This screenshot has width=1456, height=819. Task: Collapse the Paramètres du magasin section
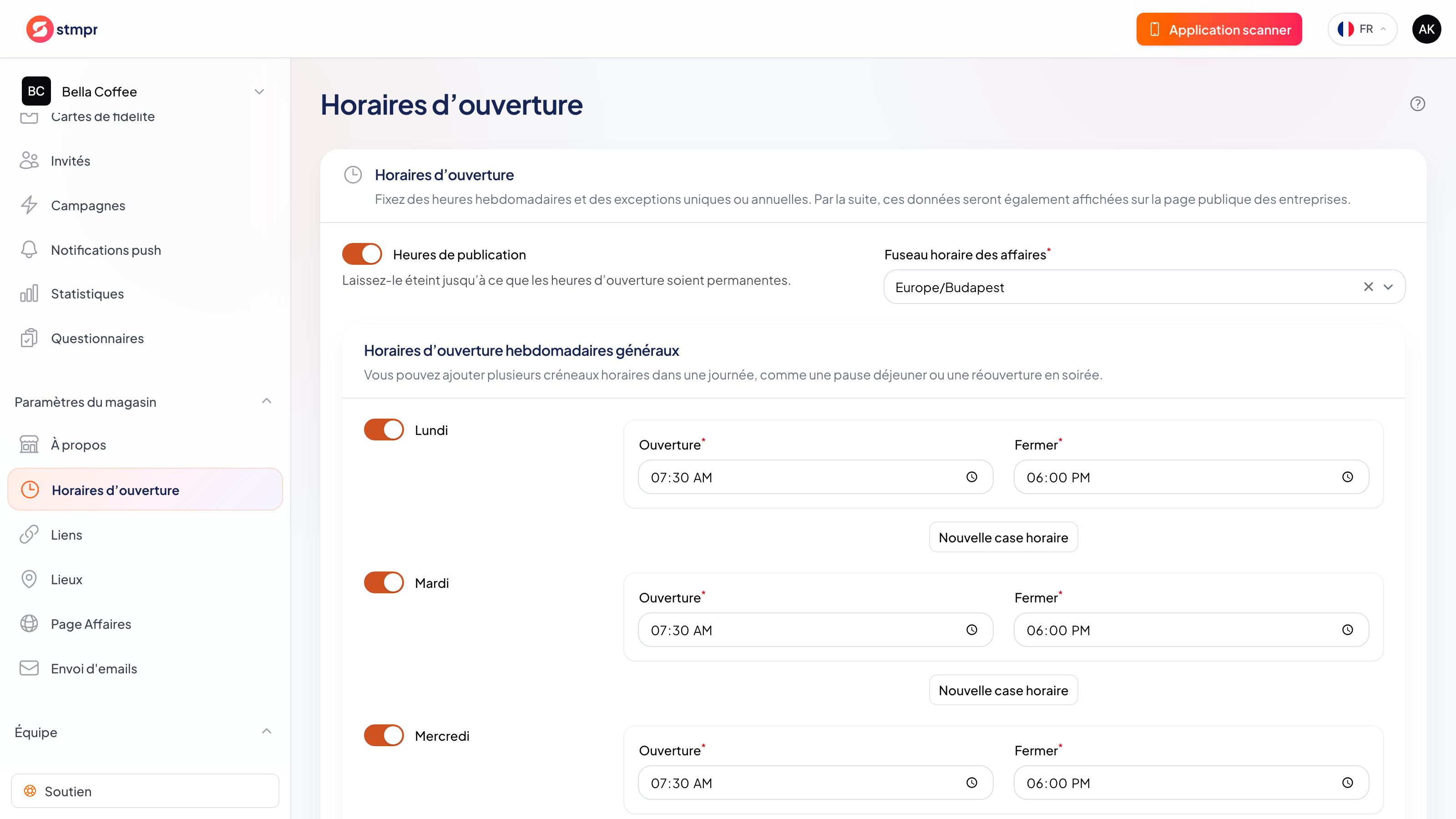(267, 401)
